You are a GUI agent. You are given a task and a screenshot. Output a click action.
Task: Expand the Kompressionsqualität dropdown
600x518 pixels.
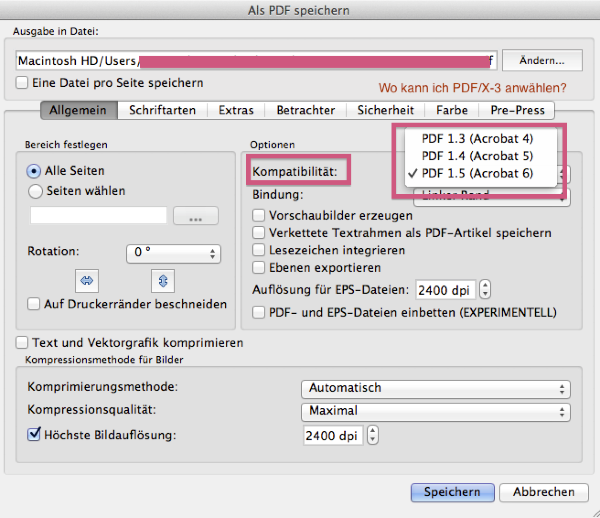(x=436, y=411)
